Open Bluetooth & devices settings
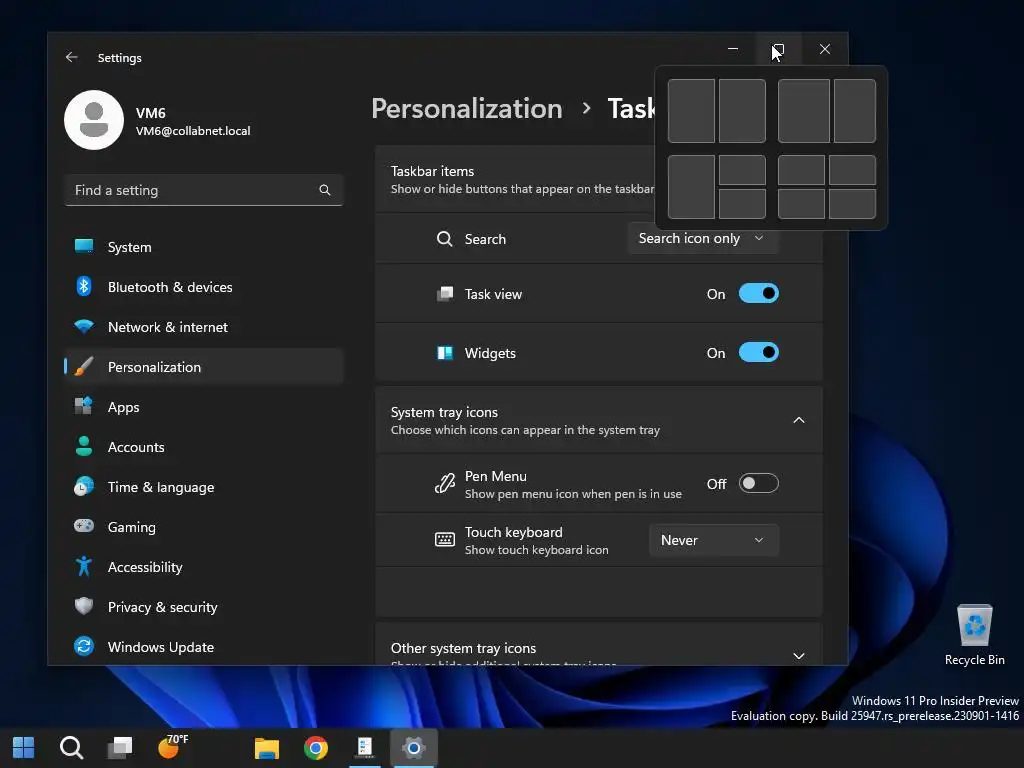Screen dimensions: 1024x768 (204, 287)
